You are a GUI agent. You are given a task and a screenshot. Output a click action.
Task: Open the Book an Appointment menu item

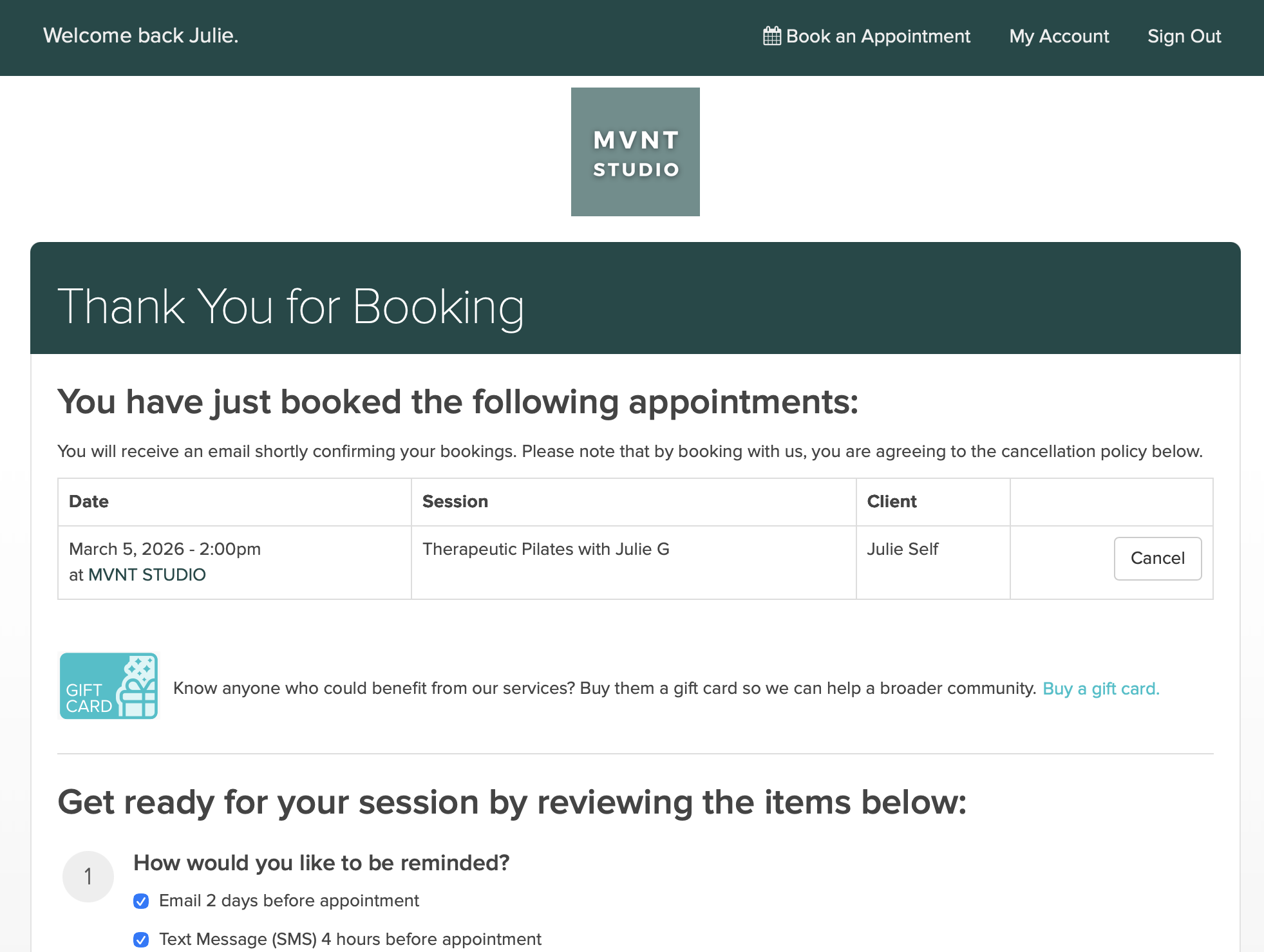coord(867,36)
